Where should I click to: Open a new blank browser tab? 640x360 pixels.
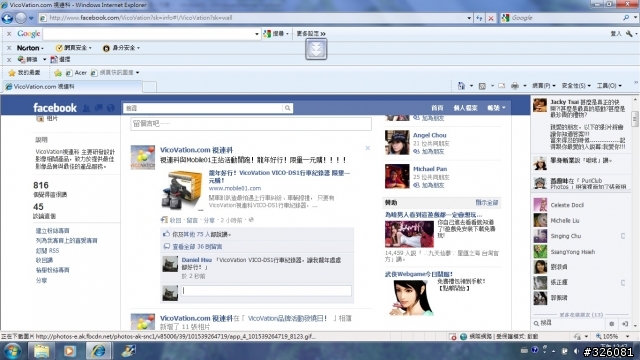point(149,87)
